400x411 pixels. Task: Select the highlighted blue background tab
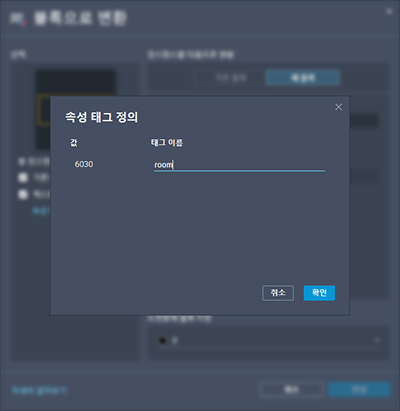tap(303, 78)
